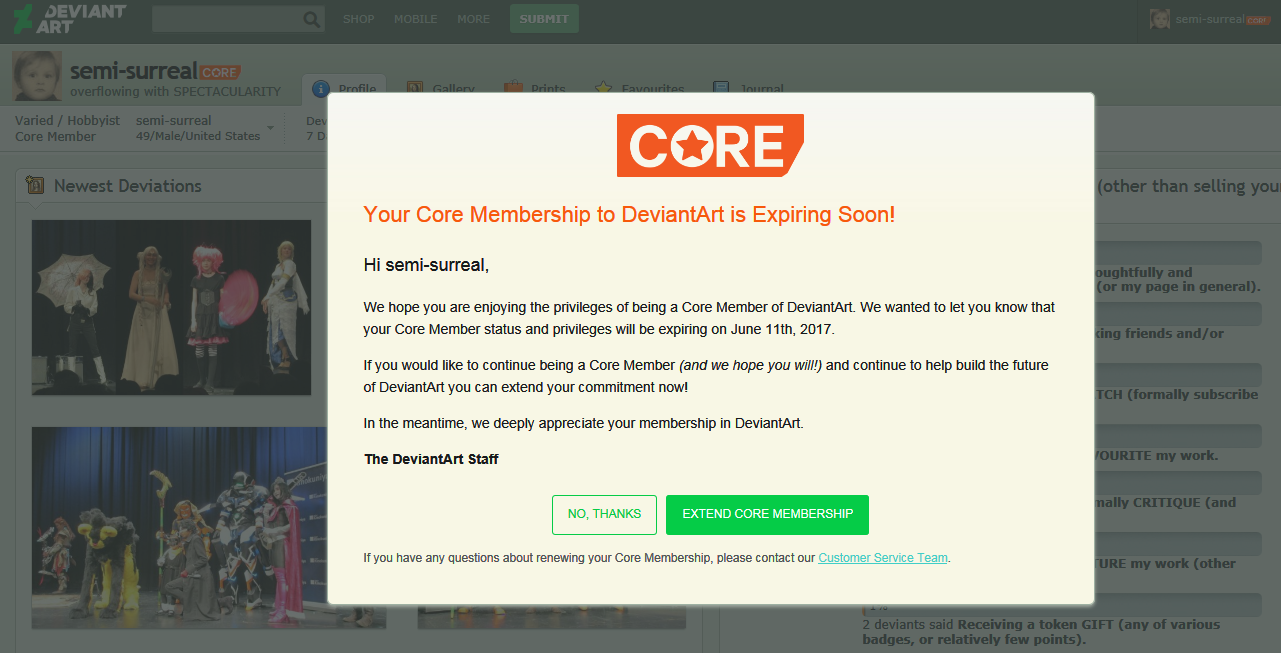Click the DeviantArt logo
Image resolution: width=1281 pixels, height=653 pixels.
70,18
